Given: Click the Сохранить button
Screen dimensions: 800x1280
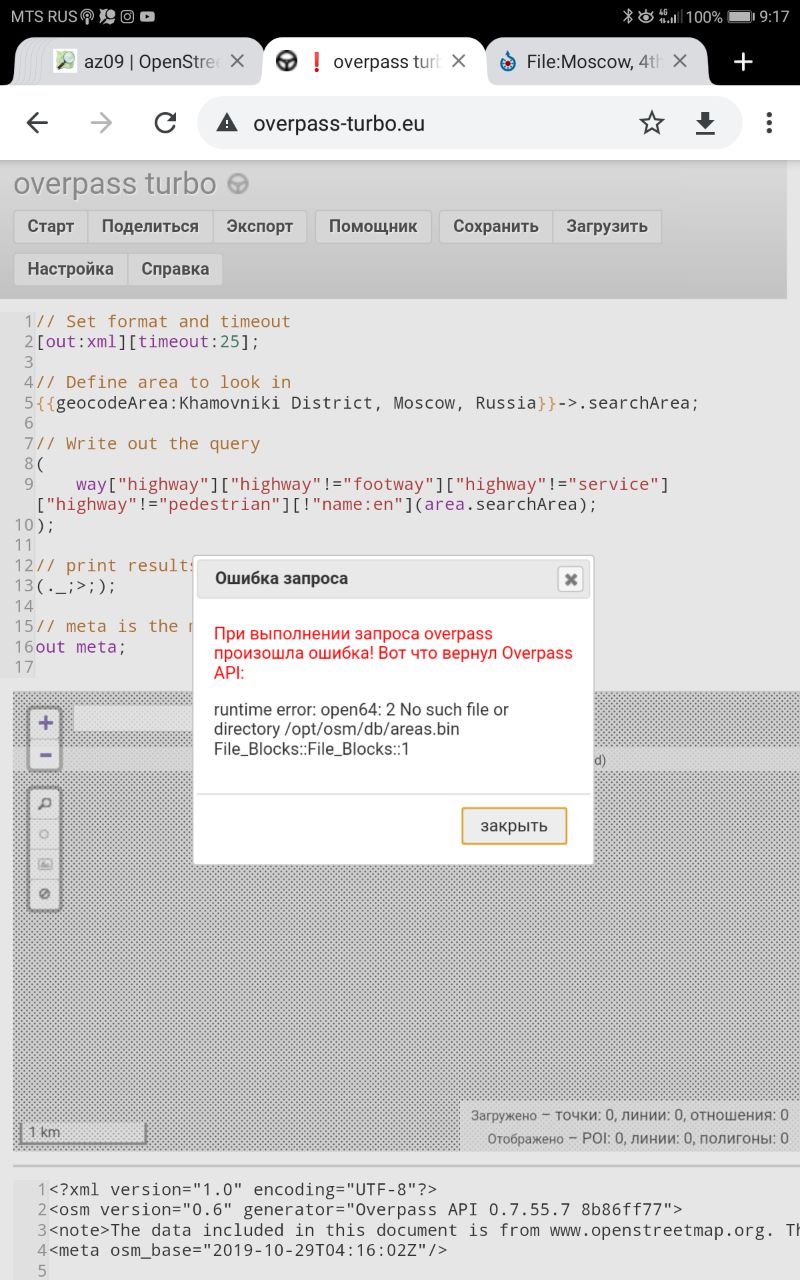Looking at the screenshot, I should (496, 226).
